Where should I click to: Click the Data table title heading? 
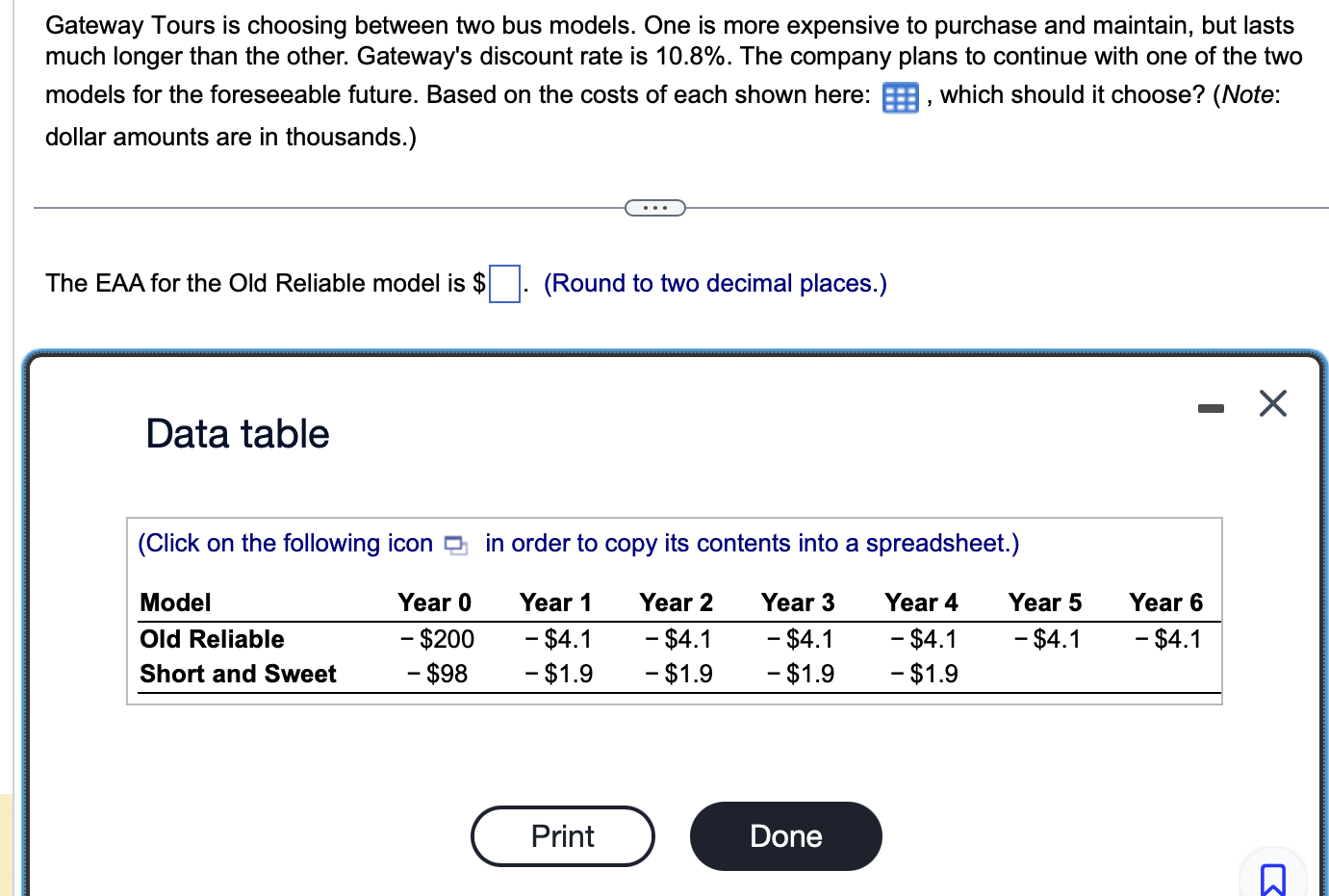(237, 434)
